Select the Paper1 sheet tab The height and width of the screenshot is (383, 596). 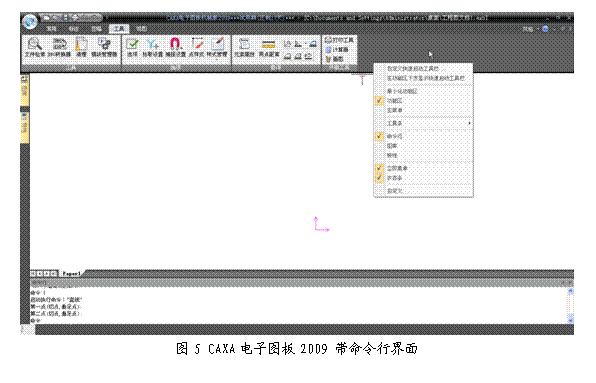[71, 273]
